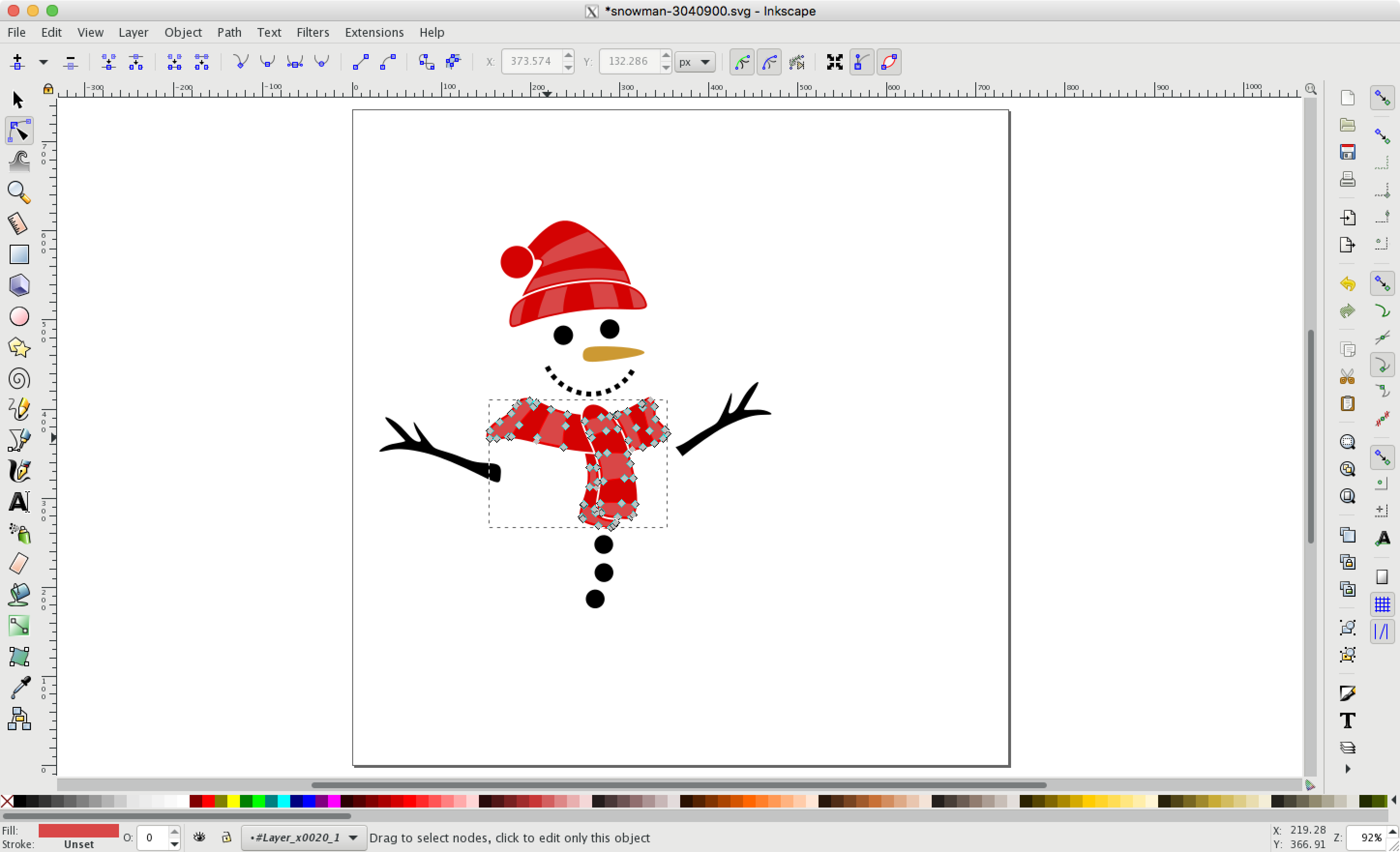The width and height of the screenshot is (1400, 852).
Task: Insert new nodes into selected segments
Action: tap(16, 62)
